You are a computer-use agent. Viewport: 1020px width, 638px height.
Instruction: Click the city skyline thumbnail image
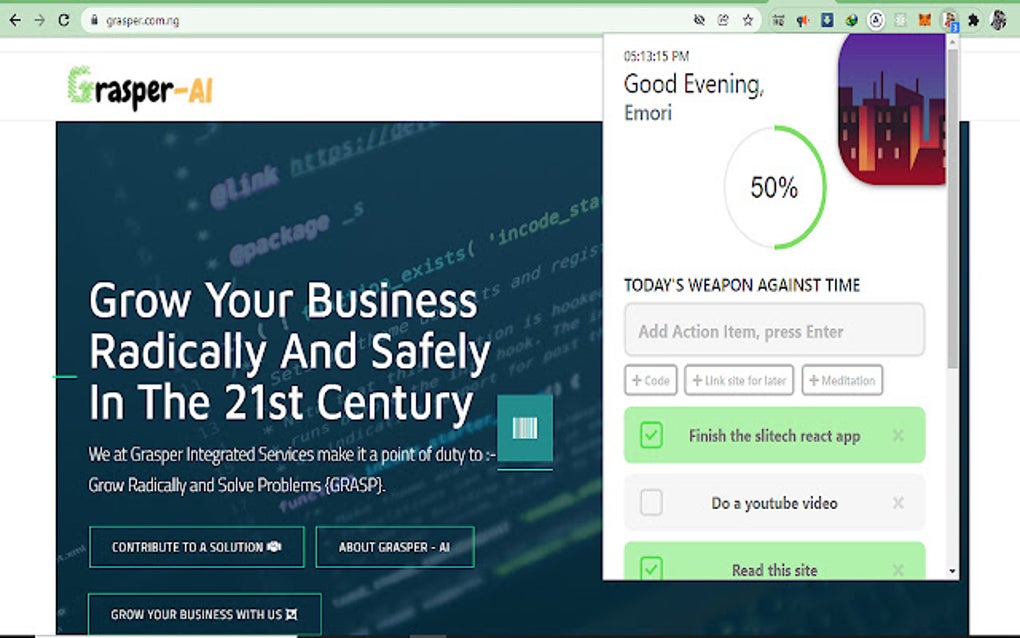click(x=892, y=109)
